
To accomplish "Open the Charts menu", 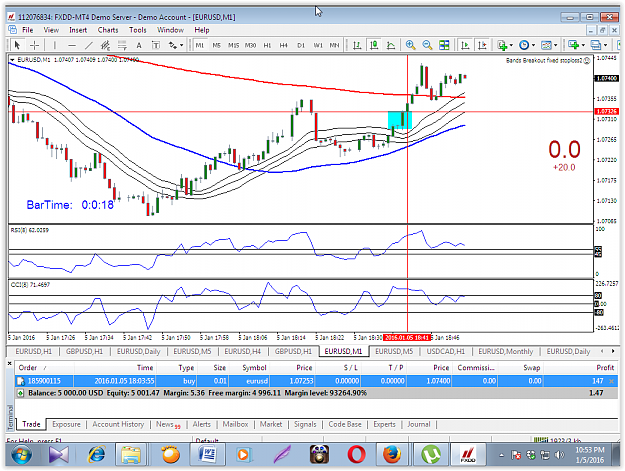I will [108, 30].
